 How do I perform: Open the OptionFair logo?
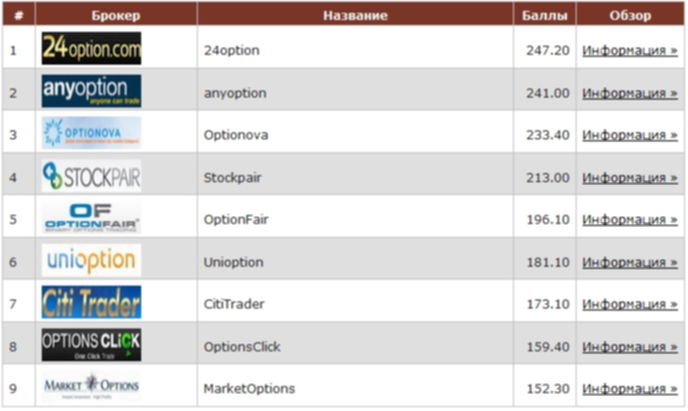pos(91,218)
